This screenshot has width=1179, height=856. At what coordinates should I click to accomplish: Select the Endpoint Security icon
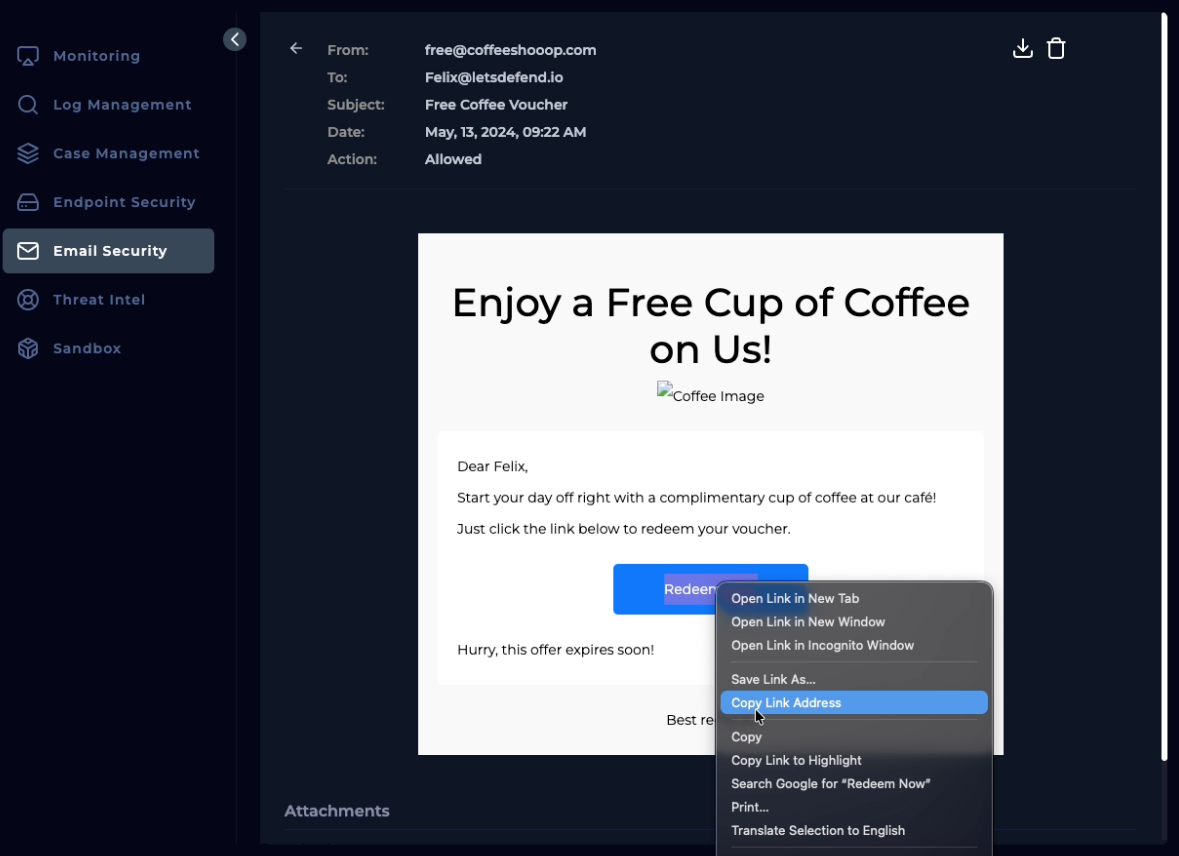click(x=28, y=202)
